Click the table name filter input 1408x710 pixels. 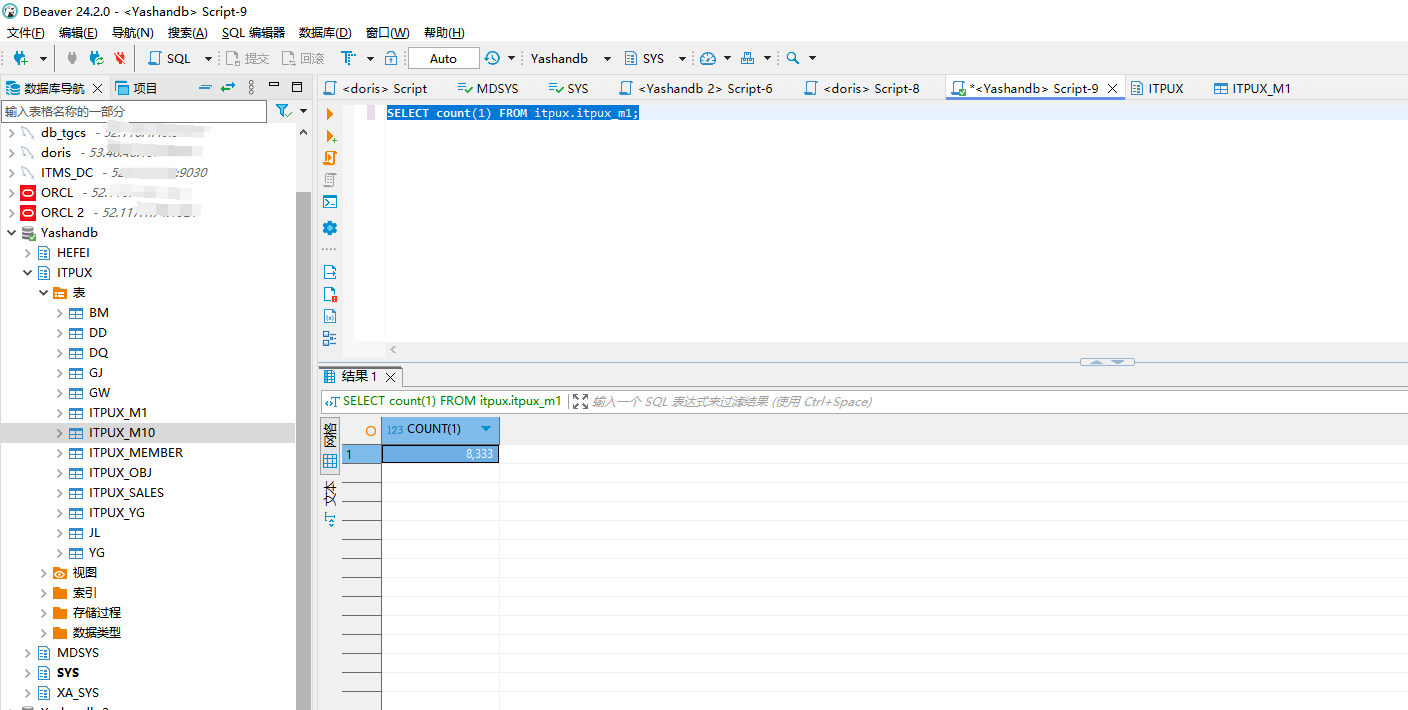134,111
